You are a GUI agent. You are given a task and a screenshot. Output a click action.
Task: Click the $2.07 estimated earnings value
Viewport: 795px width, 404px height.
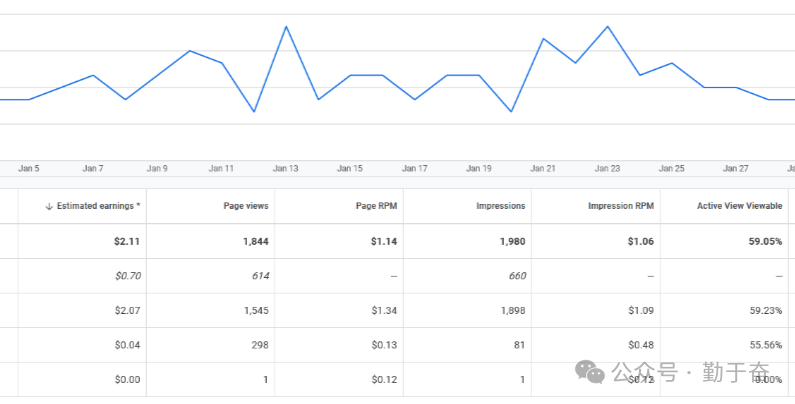pyautogui.click(x=127, y=310)
